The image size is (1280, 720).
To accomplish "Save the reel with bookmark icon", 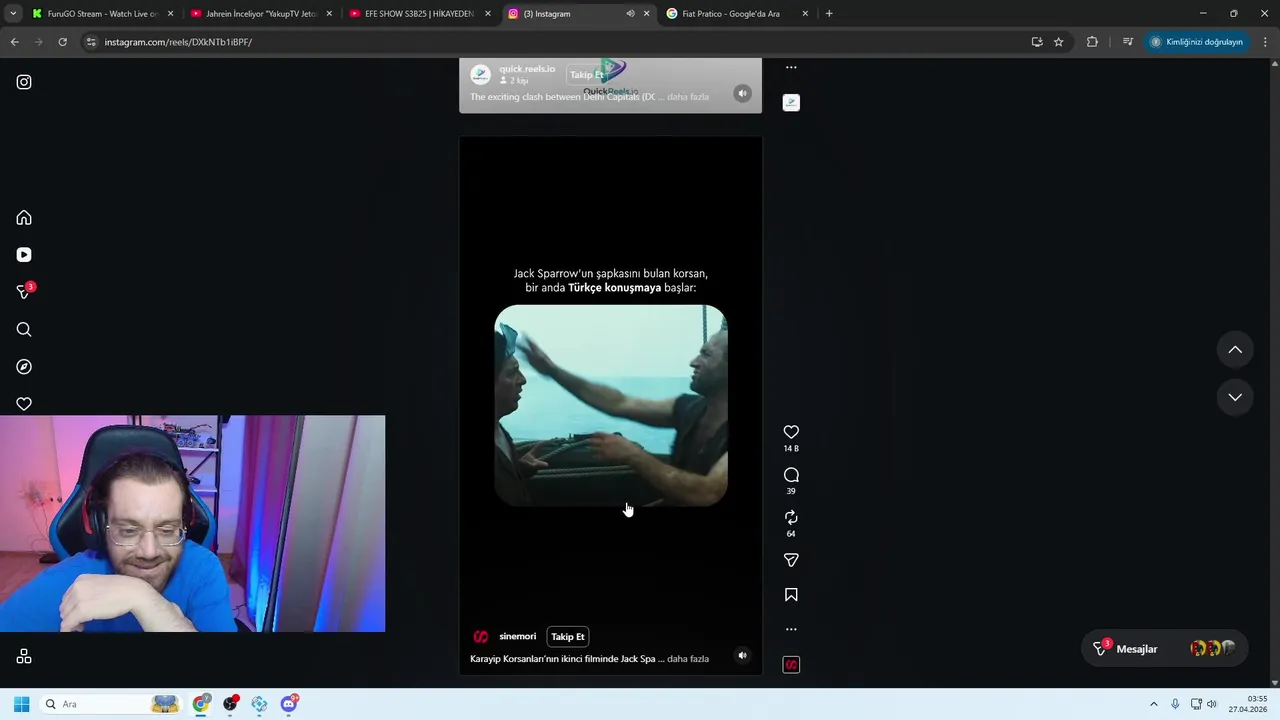I will tap(791, 595).
